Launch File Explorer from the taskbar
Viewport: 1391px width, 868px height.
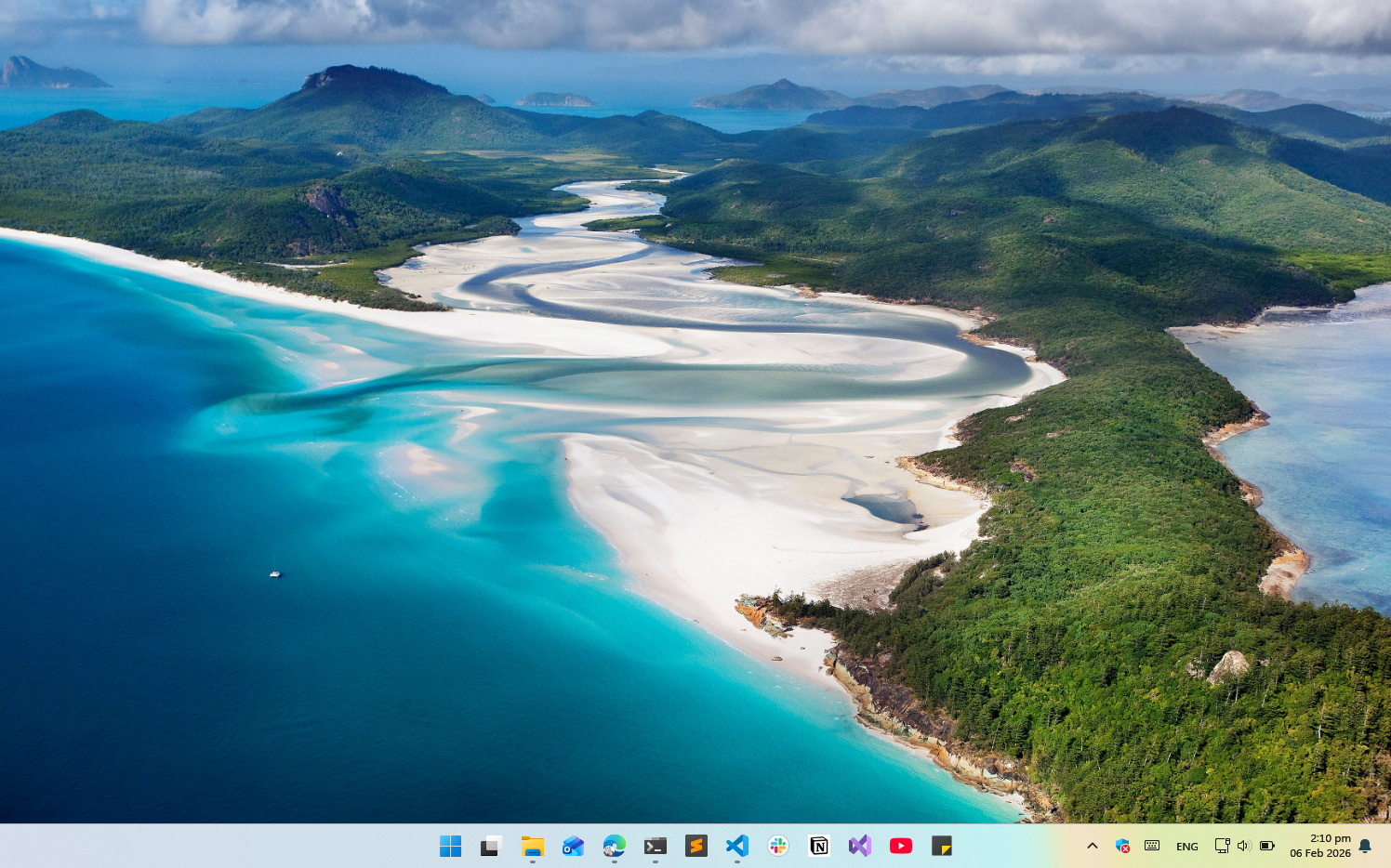(532, 846)
